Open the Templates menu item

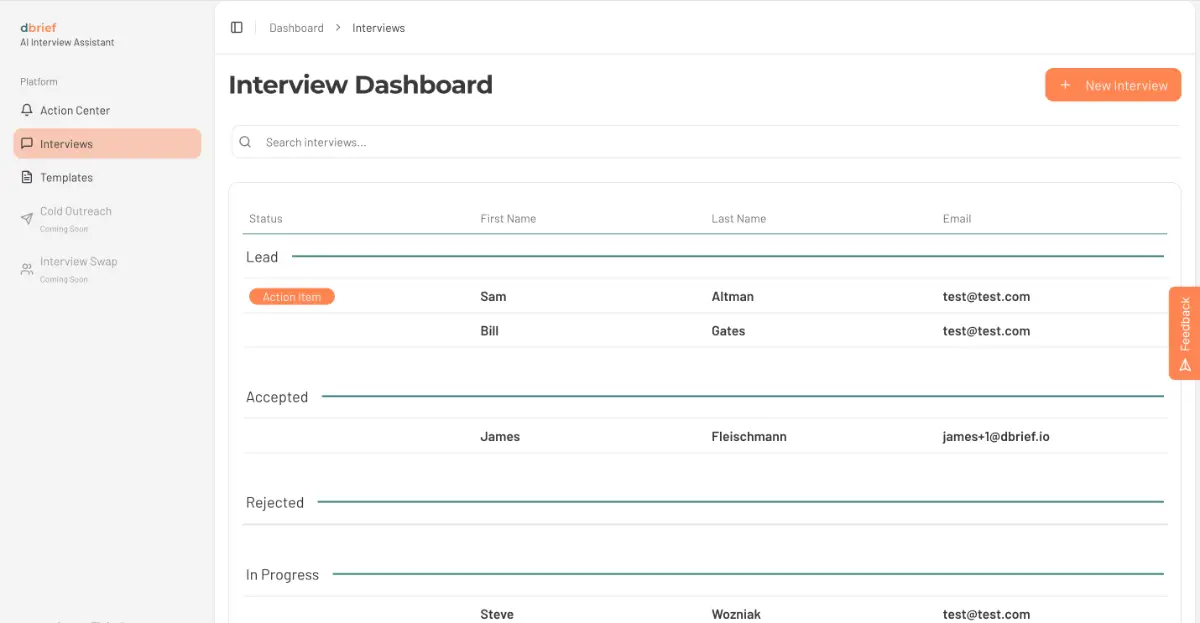click(x=66, y=178)
